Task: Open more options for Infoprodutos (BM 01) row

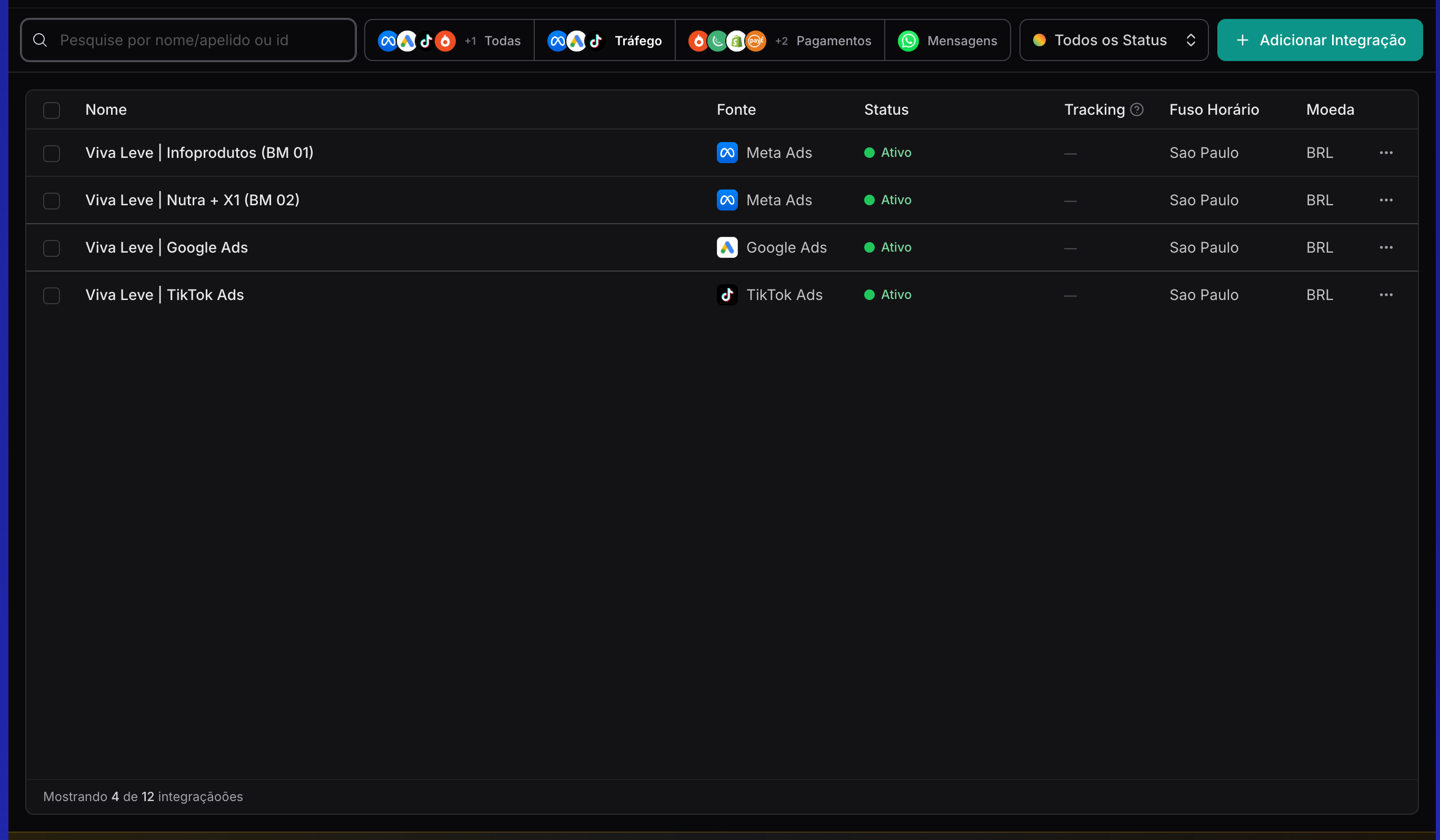Action: pyautogui.click(x=1386, y=153)
